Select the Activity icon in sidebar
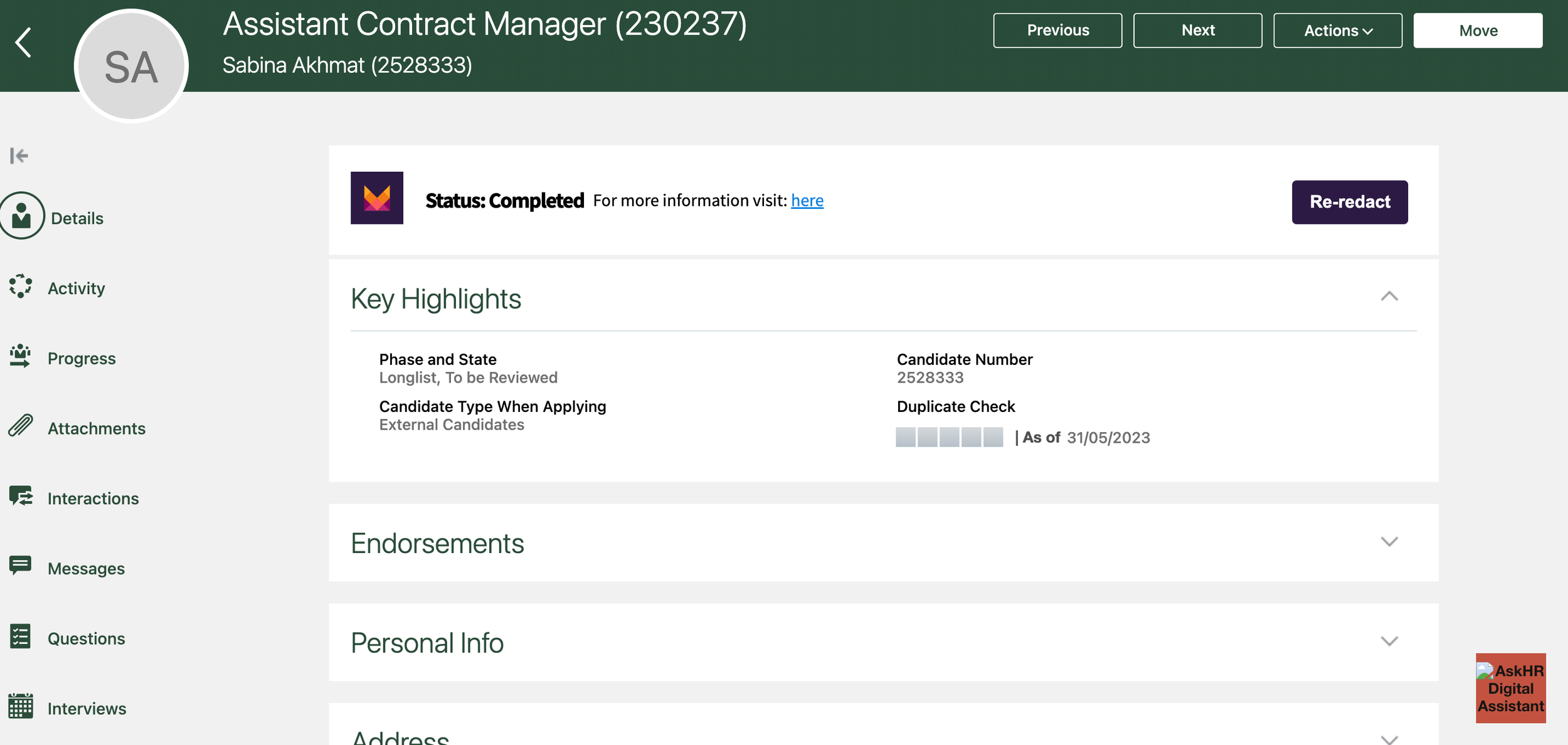Viewport: 1568px width, 745px height. click(x=21, y=287)
